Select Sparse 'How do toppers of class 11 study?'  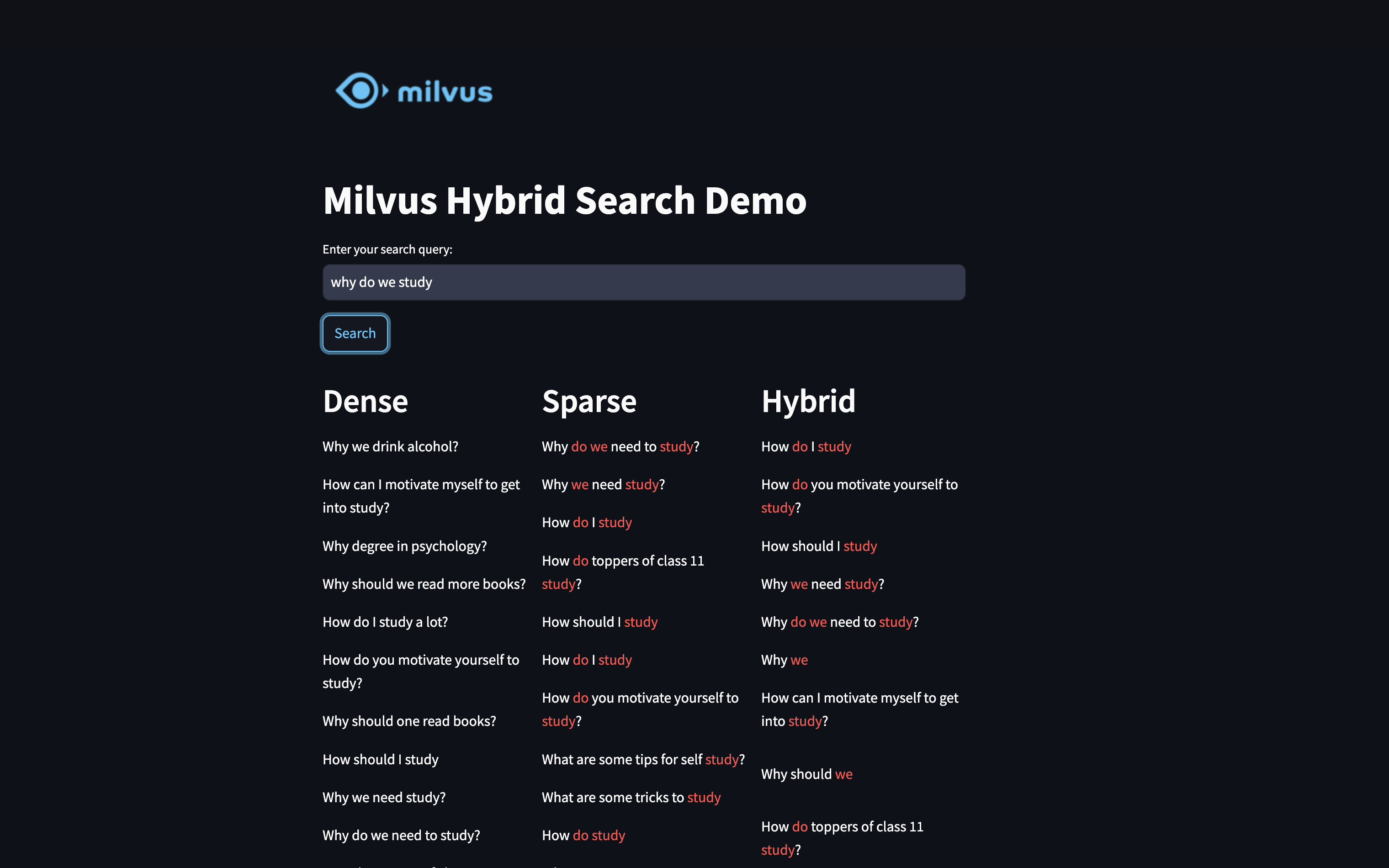click(623, 572)
